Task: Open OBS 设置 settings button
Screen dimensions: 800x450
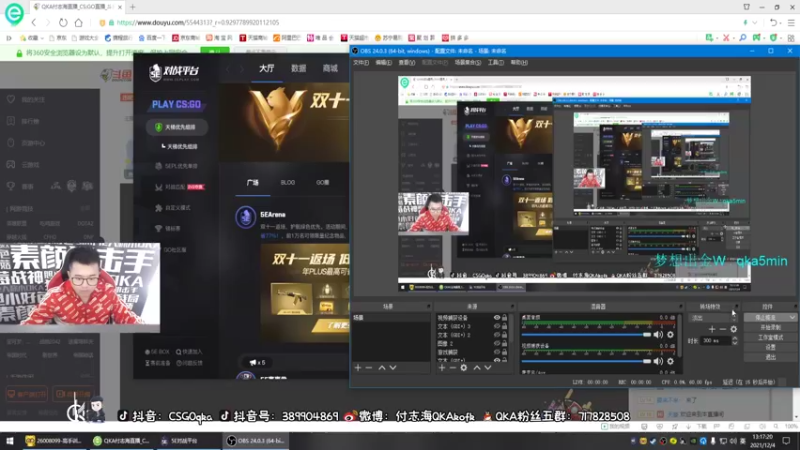Action: 770,347
